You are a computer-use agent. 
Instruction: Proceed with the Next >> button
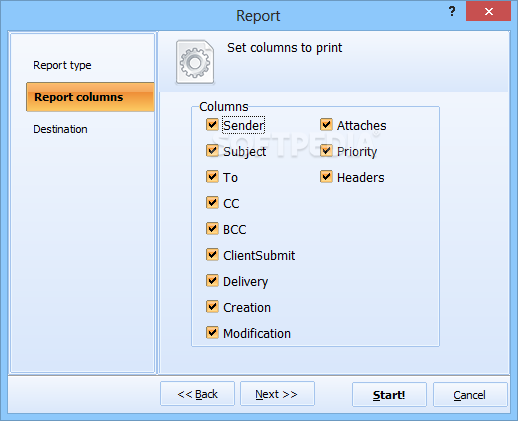[277, 394]
